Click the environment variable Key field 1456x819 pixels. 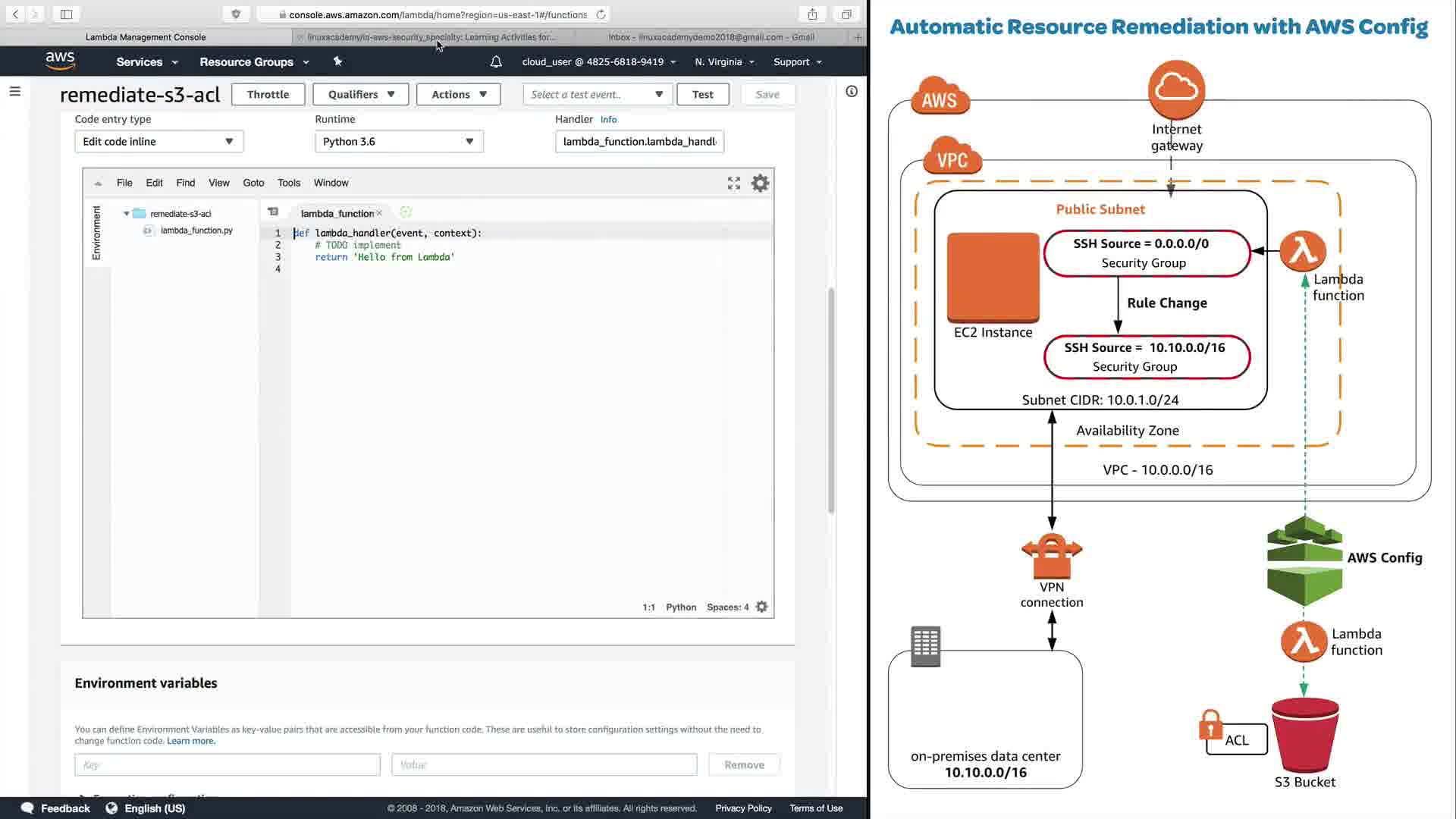pos(227,764)
